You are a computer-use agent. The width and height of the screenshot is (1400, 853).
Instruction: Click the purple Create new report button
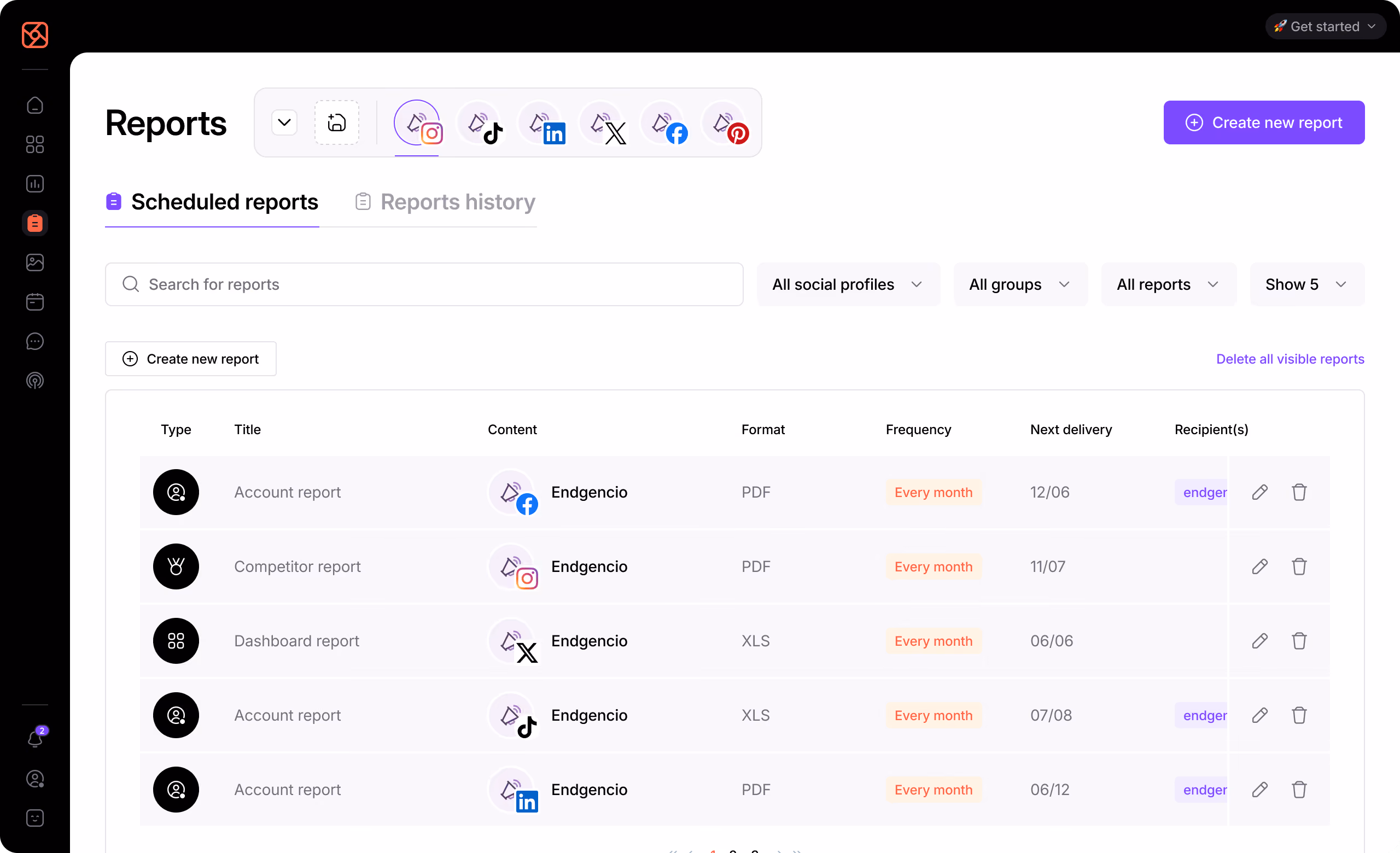(x=1264, y=122)
